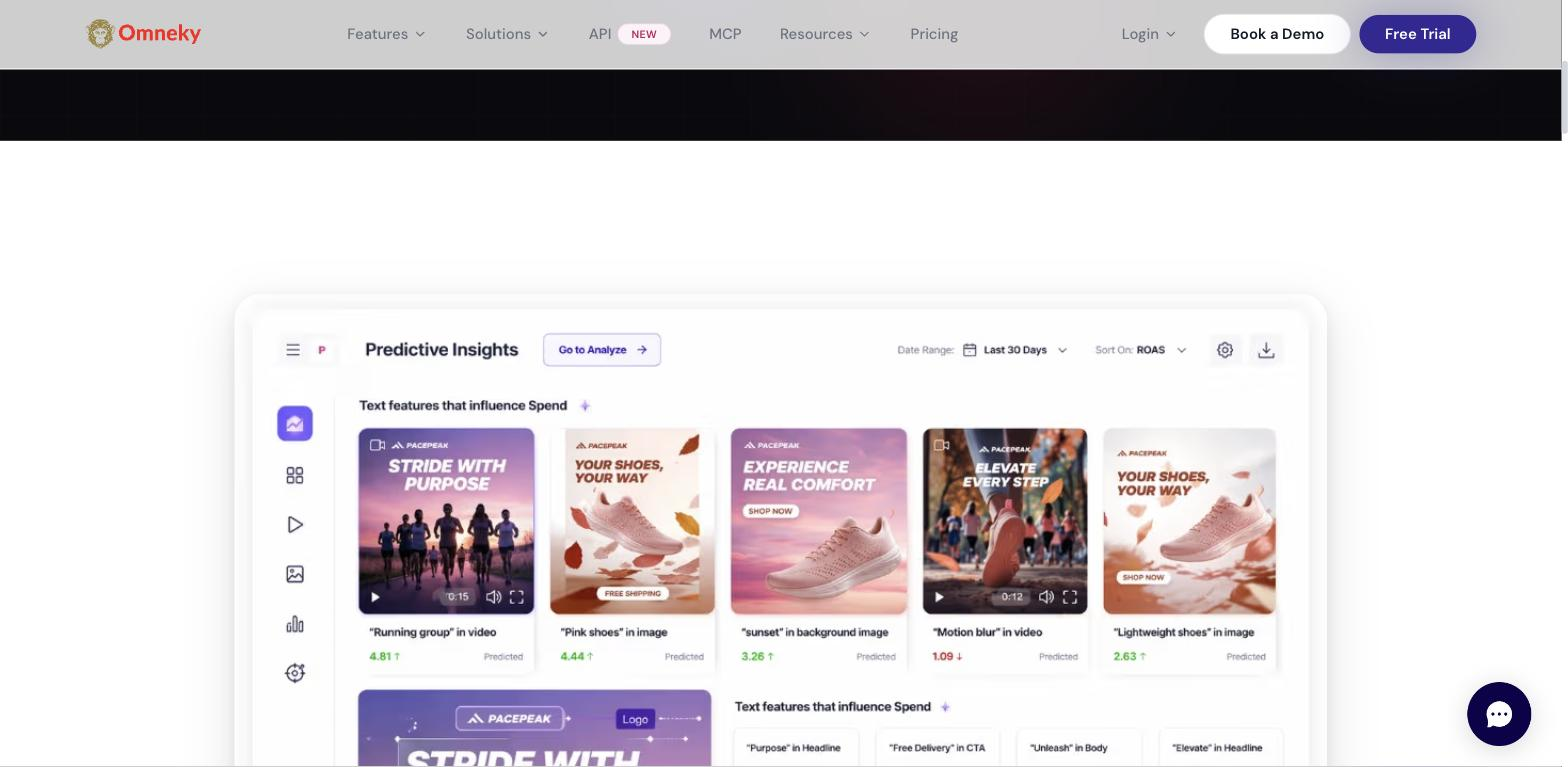Play the Elevate Every Step video
Viewport: 1568px width, 767px height.
click(x=939, y=598)
